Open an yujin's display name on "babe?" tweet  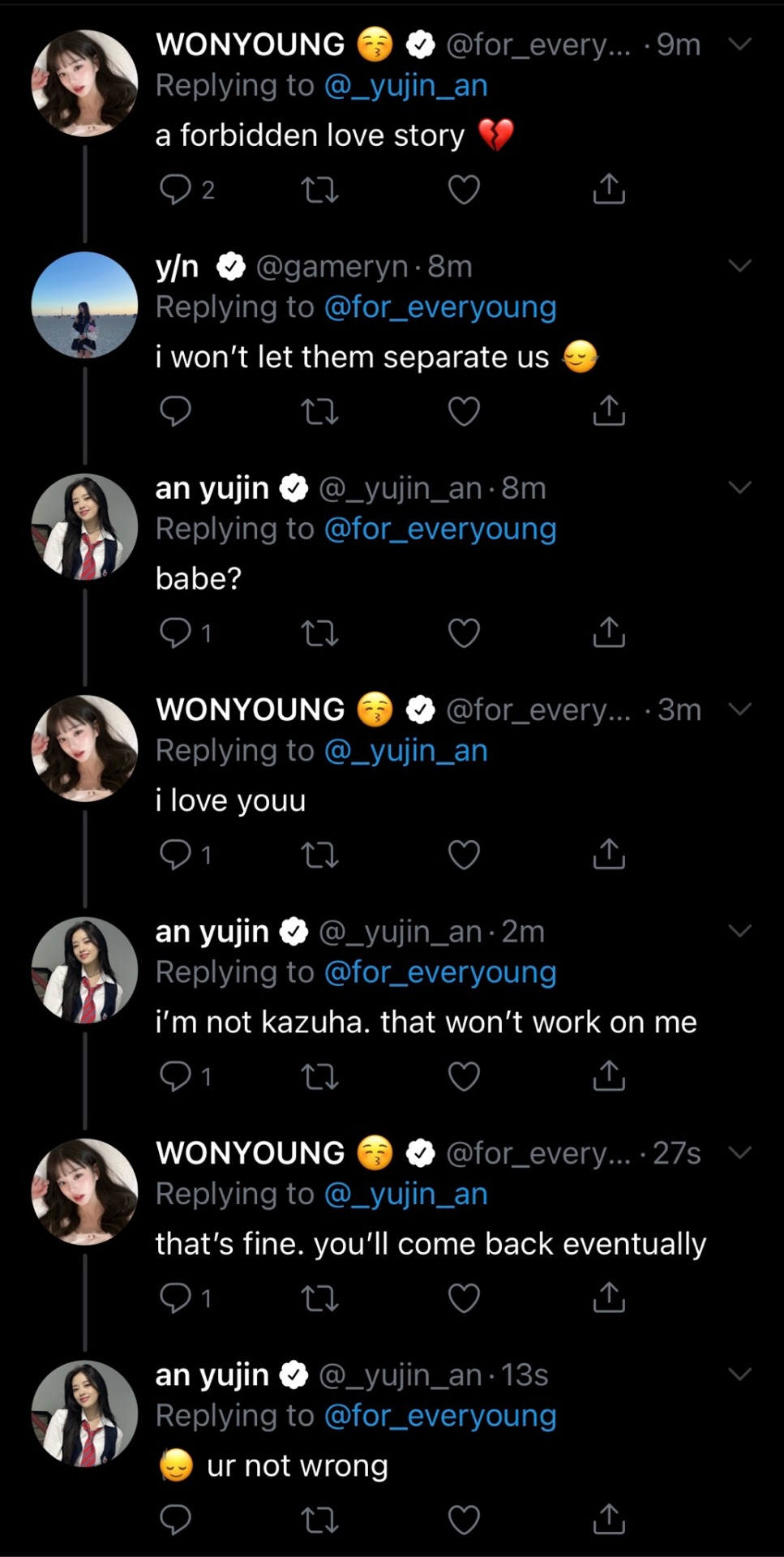[x=212, y=488]
